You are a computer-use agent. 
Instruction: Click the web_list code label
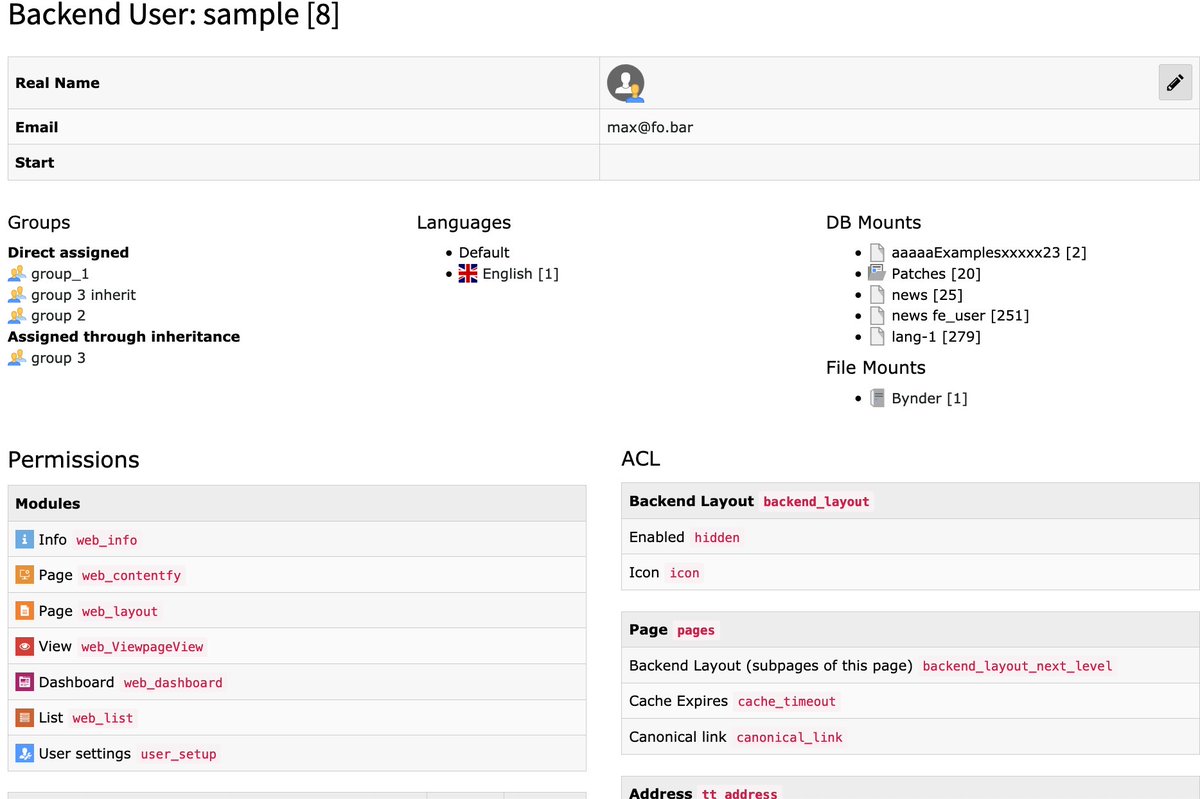[103, 719]
